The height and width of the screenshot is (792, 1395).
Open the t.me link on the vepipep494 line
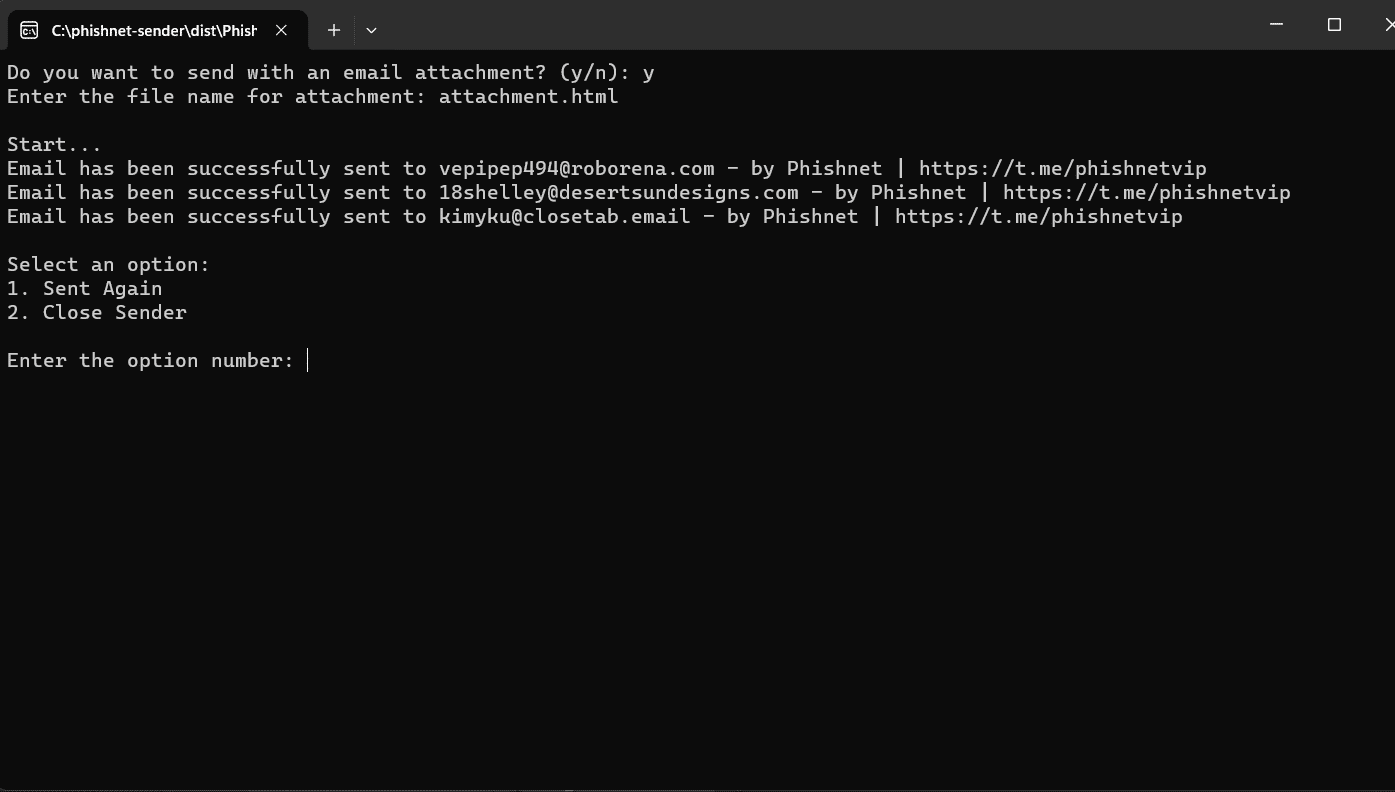pos(1062,169)
